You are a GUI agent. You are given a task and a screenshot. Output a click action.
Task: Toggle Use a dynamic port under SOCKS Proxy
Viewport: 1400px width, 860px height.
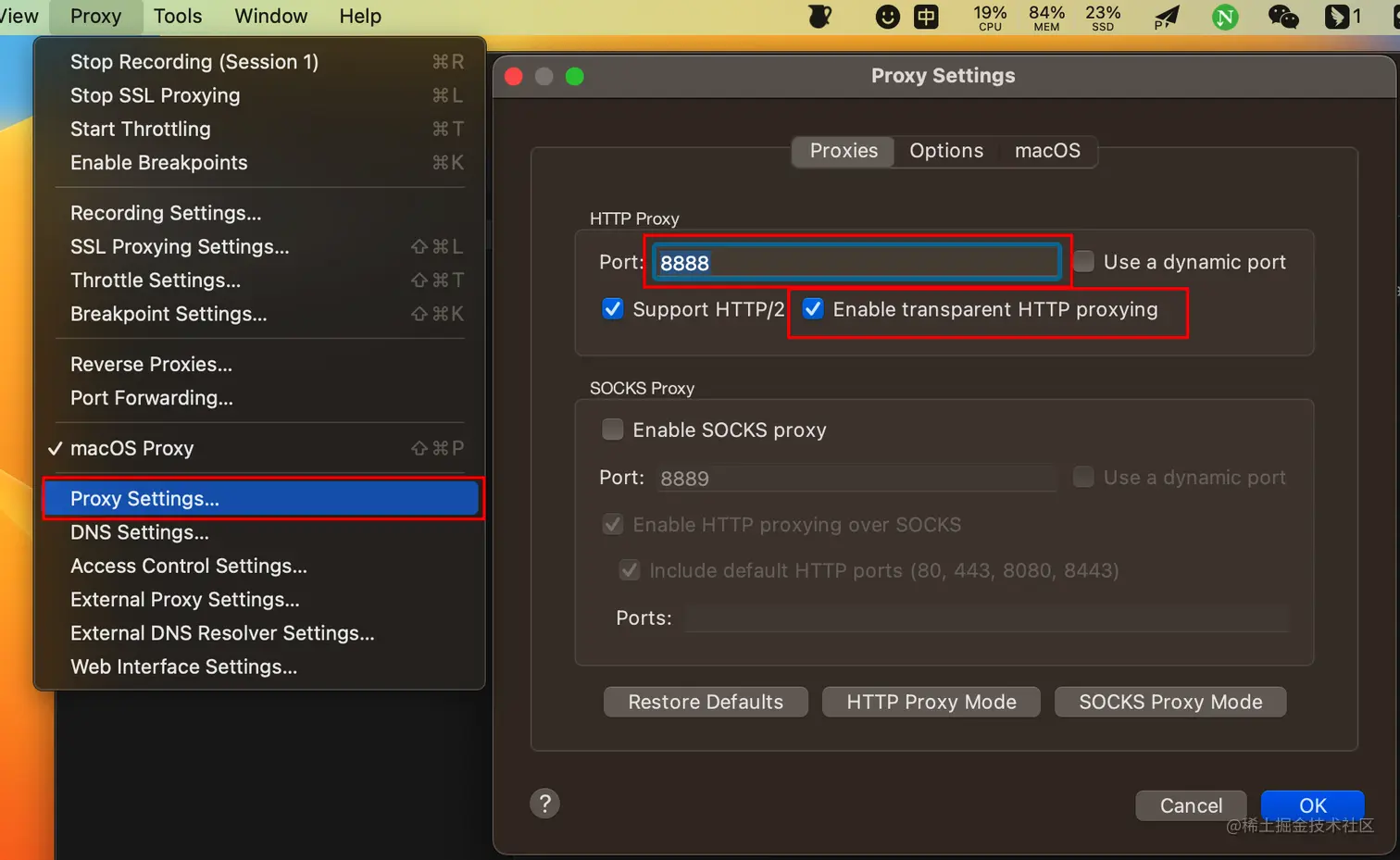click(1083, 478)
